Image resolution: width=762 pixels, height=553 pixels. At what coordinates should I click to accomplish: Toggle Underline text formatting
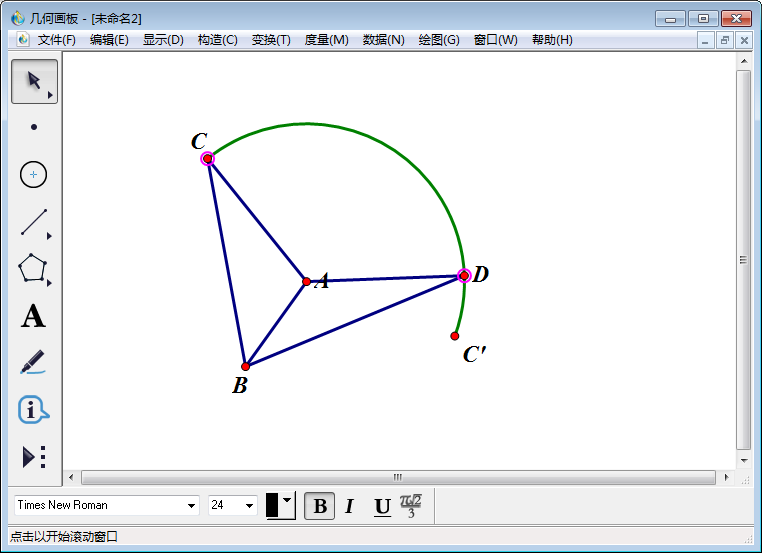[x=382, y=506]
